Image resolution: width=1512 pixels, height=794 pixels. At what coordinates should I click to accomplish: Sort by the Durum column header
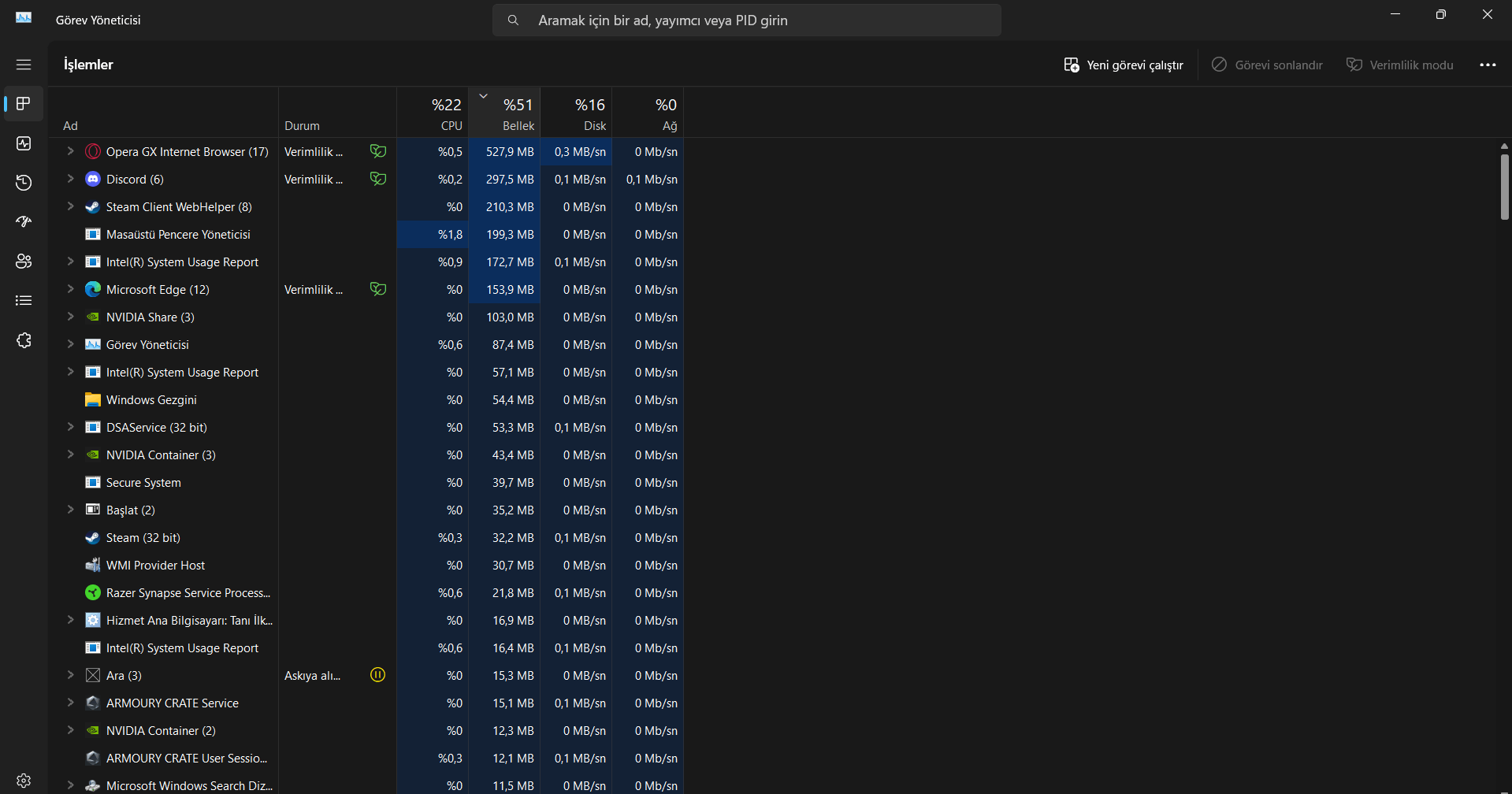(x=337, y=113)
